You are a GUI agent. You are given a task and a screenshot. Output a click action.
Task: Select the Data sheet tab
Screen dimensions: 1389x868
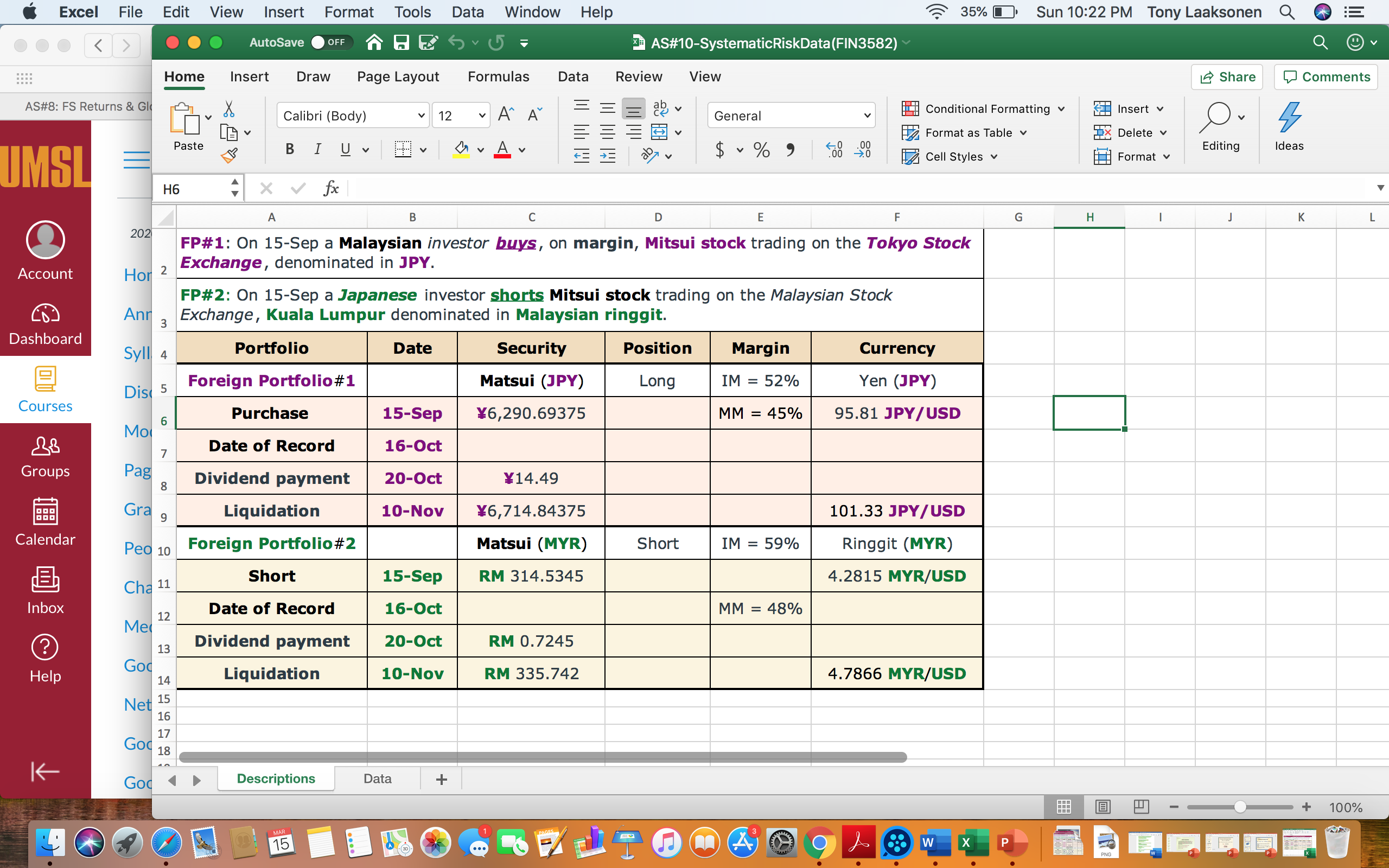pos(377,778)
